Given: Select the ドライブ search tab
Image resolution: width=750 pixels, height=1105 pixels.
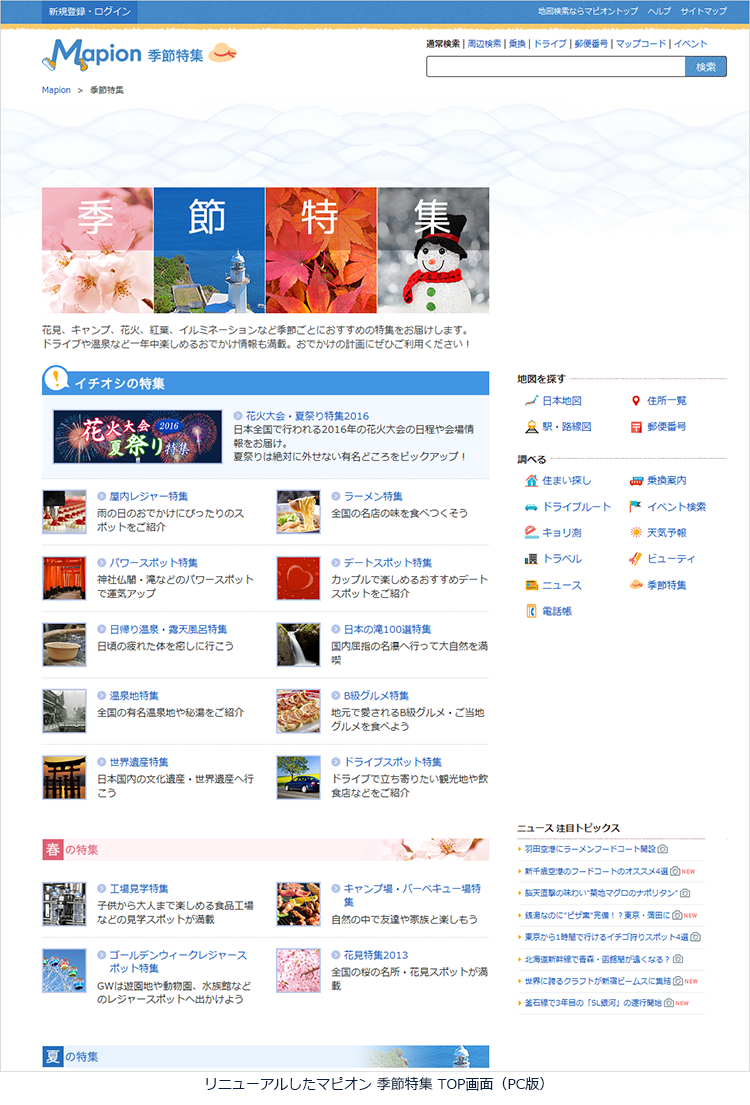Looking at the screenshot, I should [550, 44].
